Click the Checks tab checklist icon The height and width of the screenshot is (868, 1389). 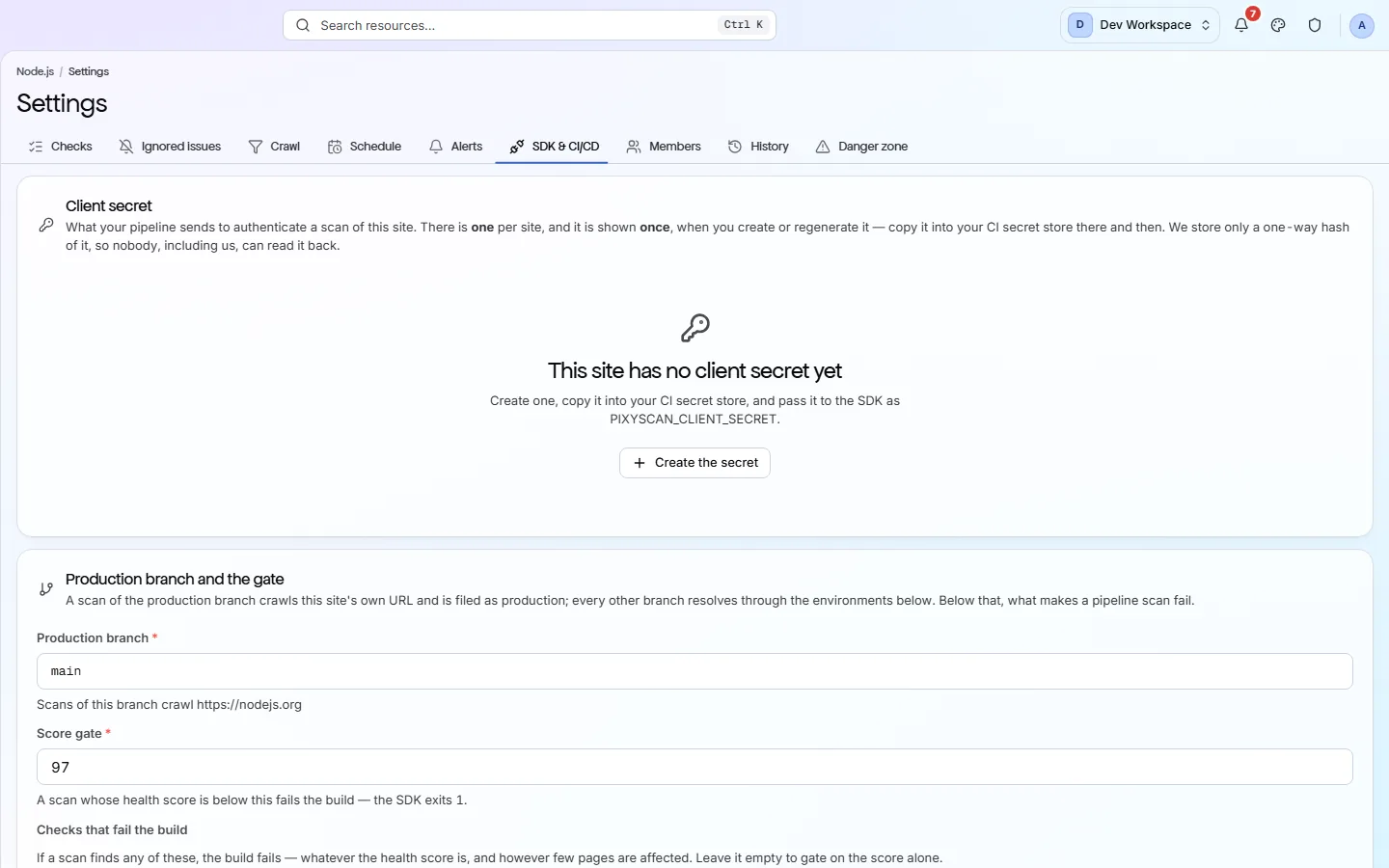pyautogui.click(x=36, y=147)
